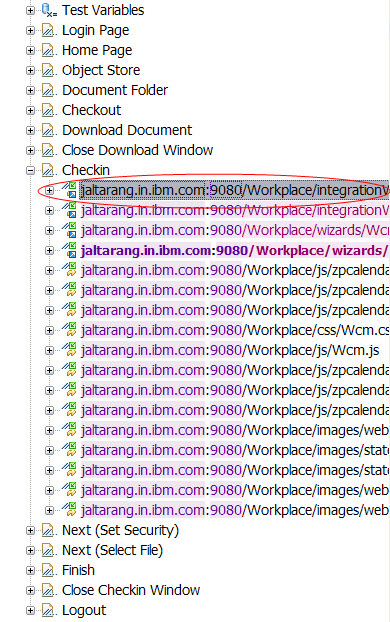Select the Logout label

point(84,610)
